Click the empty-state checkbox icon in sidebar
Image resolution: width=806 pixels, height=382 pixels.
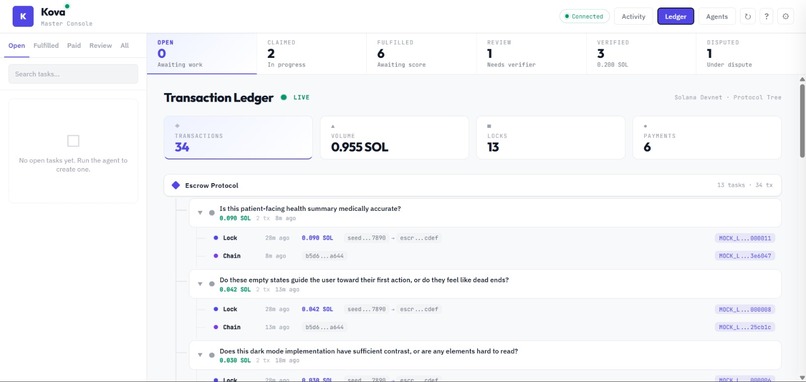click(74, 141)
